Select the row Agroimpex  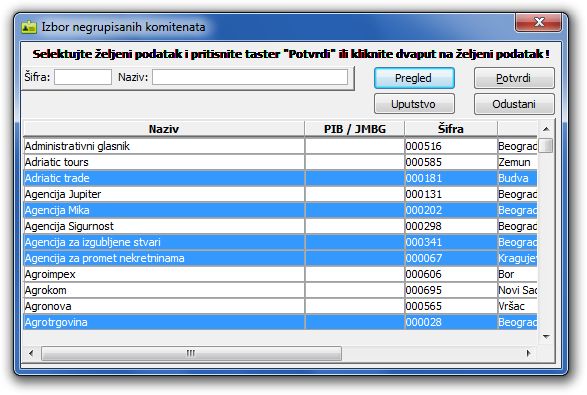click(280, 274)
